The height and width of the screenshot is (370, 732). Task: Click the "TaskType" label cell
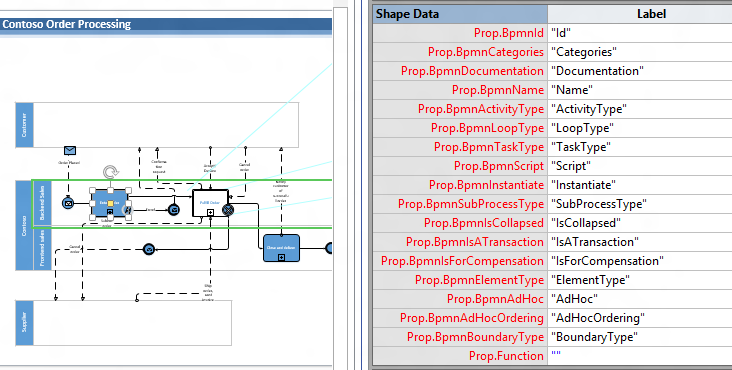click(640, 147)
